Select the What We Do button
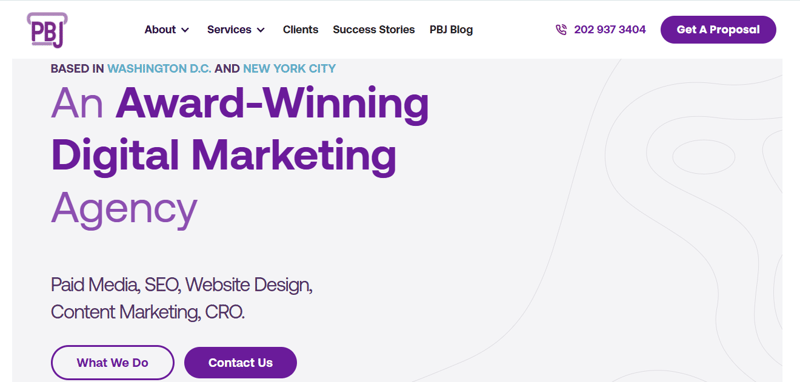Image resolution: width=800 pixels, height=382 pixels. [112, 363]
